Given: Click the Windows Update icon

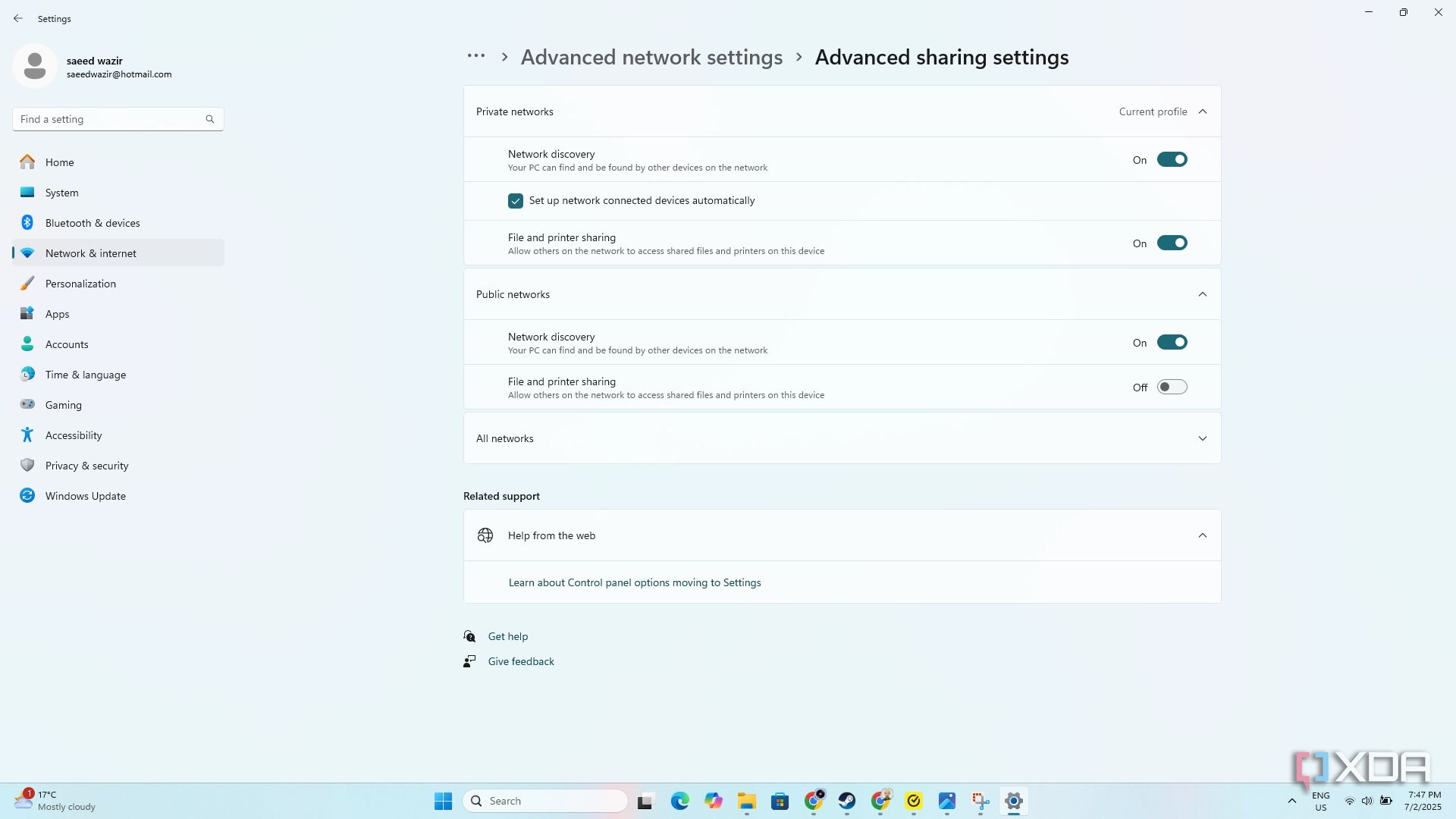Looking at the screenshot, I should [x=27, y=496].
